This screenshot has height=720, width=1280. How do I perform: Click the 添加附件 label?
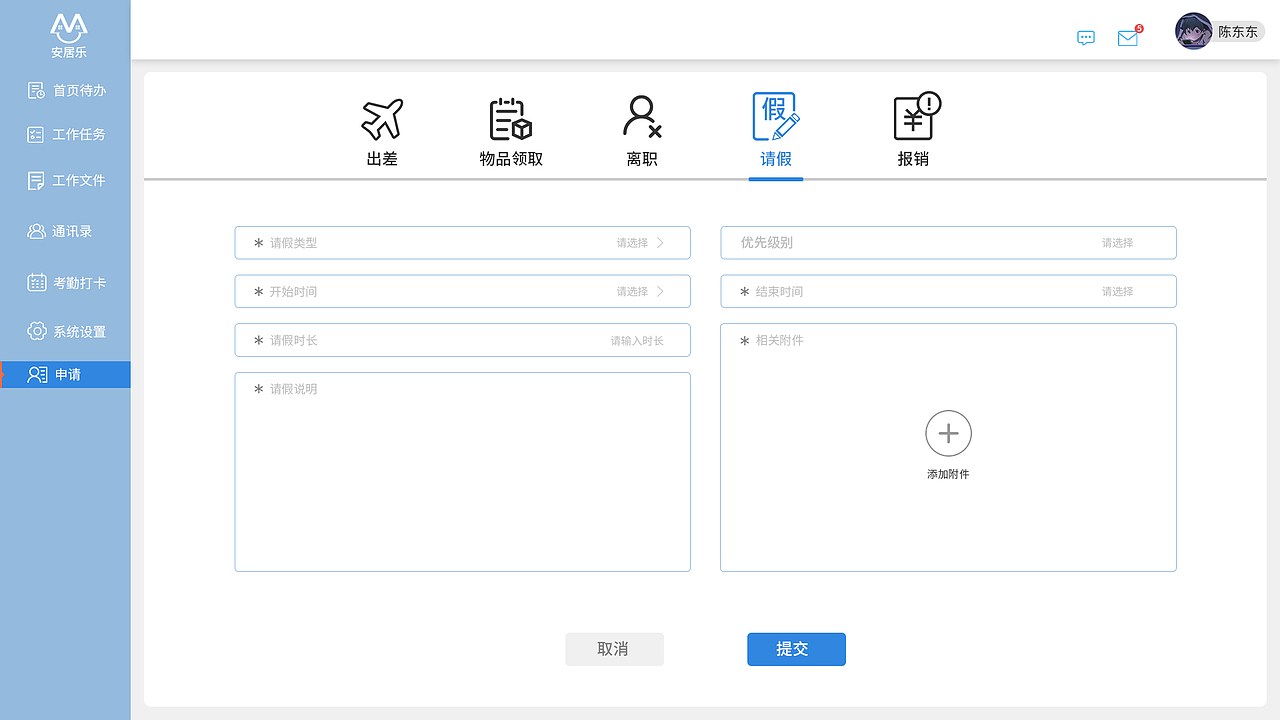pos(948,474)
